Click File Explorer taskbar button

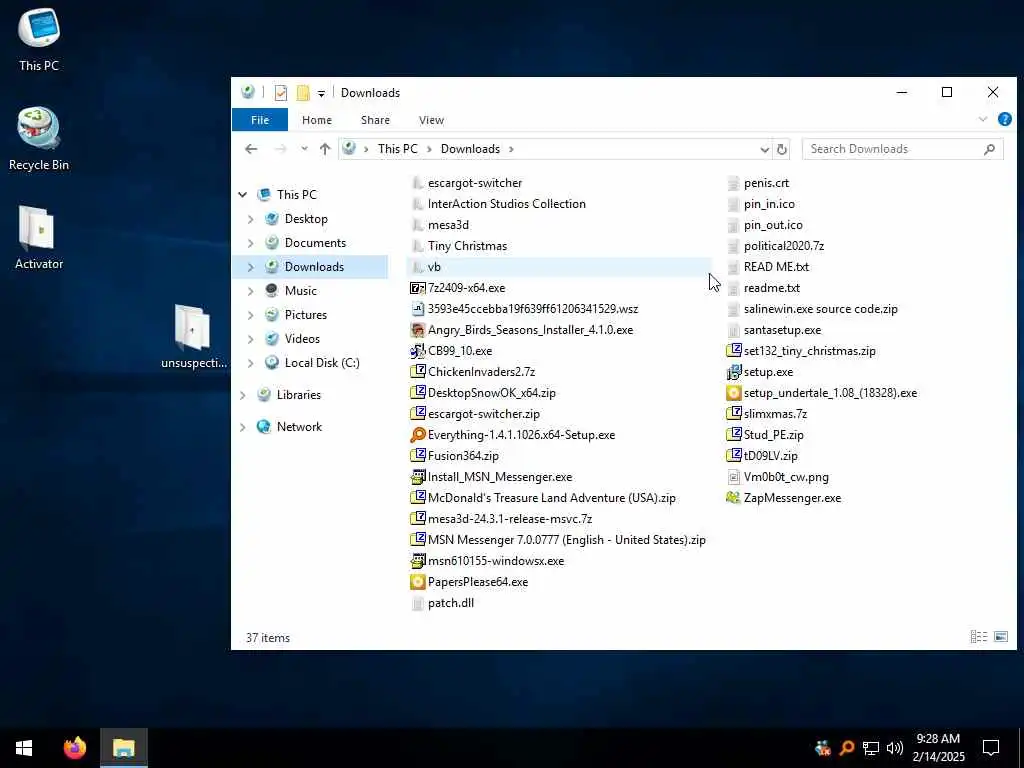point(123,748)
